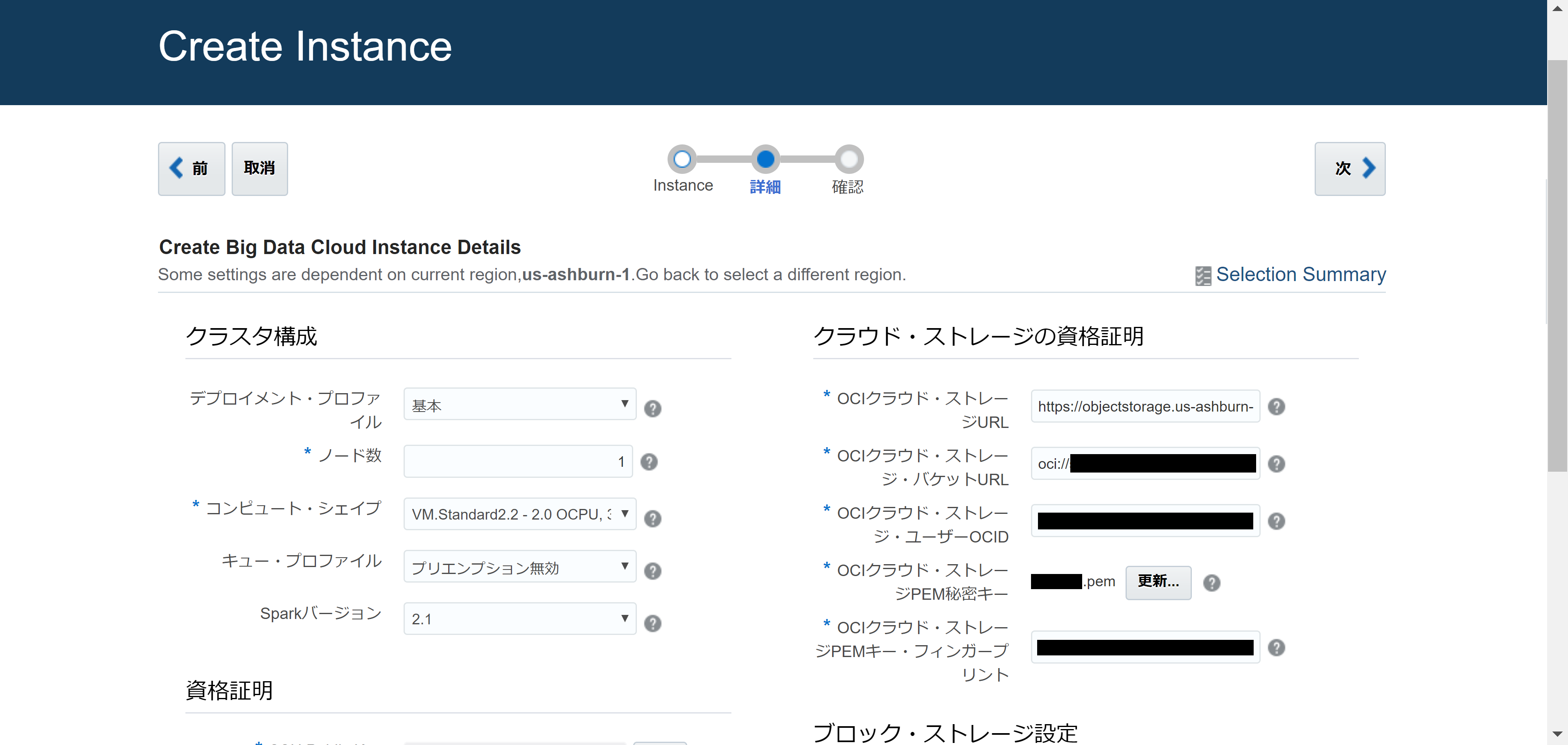The image size is (1568, 745).
Task: Click the 更新... PEM key update button
Action: click(x=1158, y=582)
